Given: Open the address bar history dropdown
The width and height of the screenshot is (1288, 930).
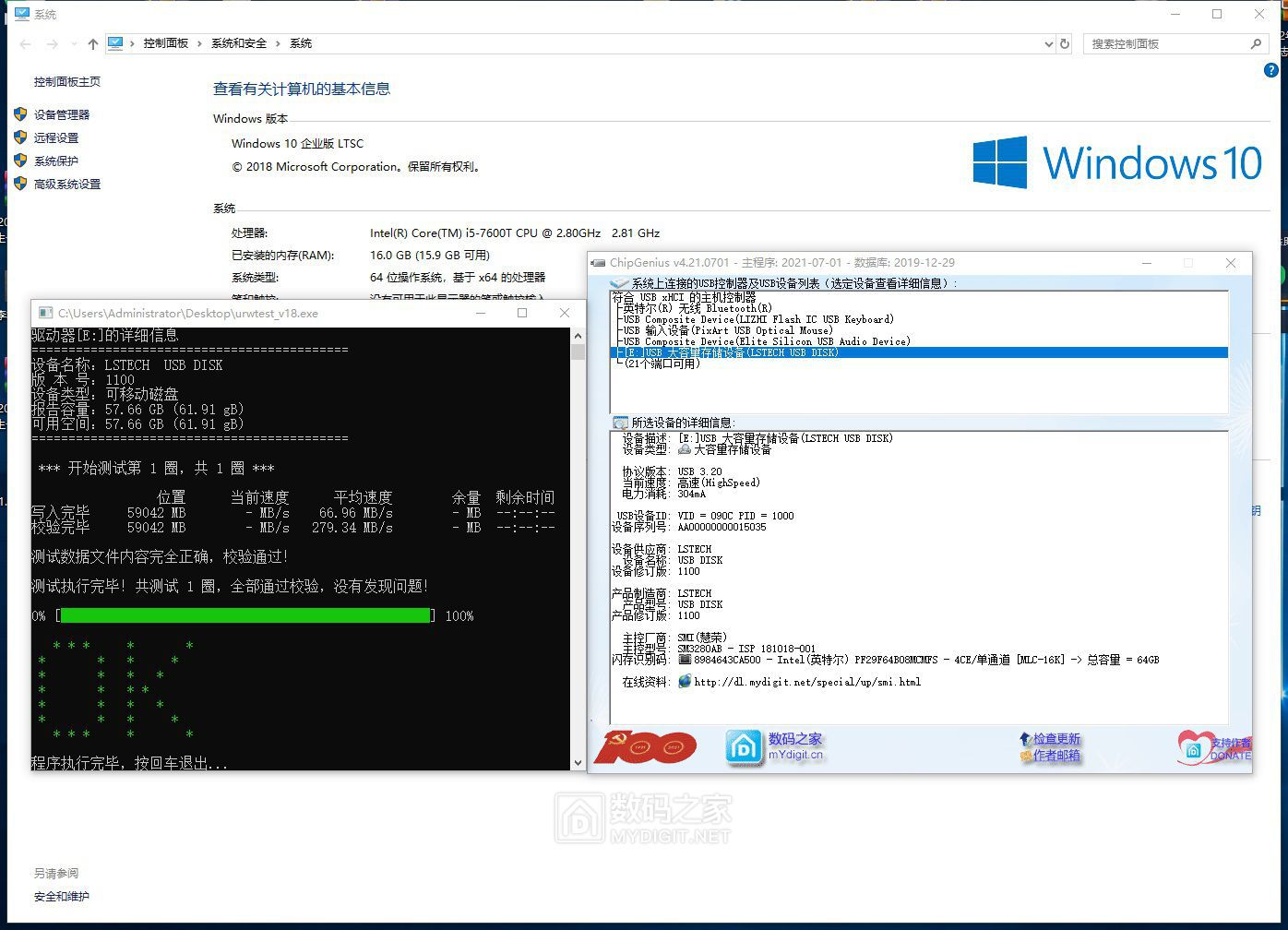Looking at the screenshot, I should tap(1048, 43).
